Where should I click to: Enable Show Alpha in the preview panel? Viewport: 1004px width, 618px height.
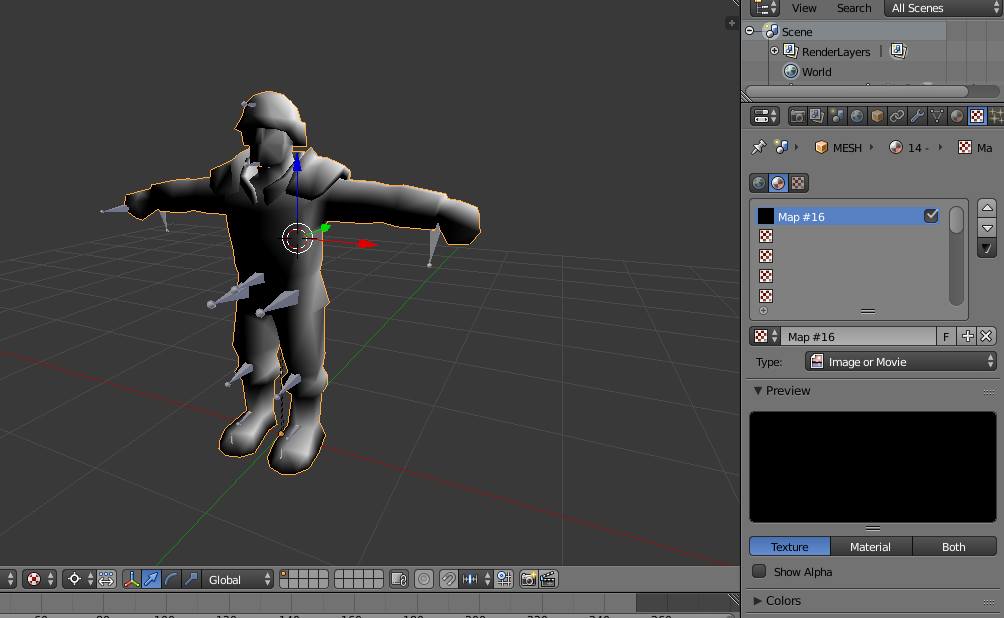pos(759,571)
